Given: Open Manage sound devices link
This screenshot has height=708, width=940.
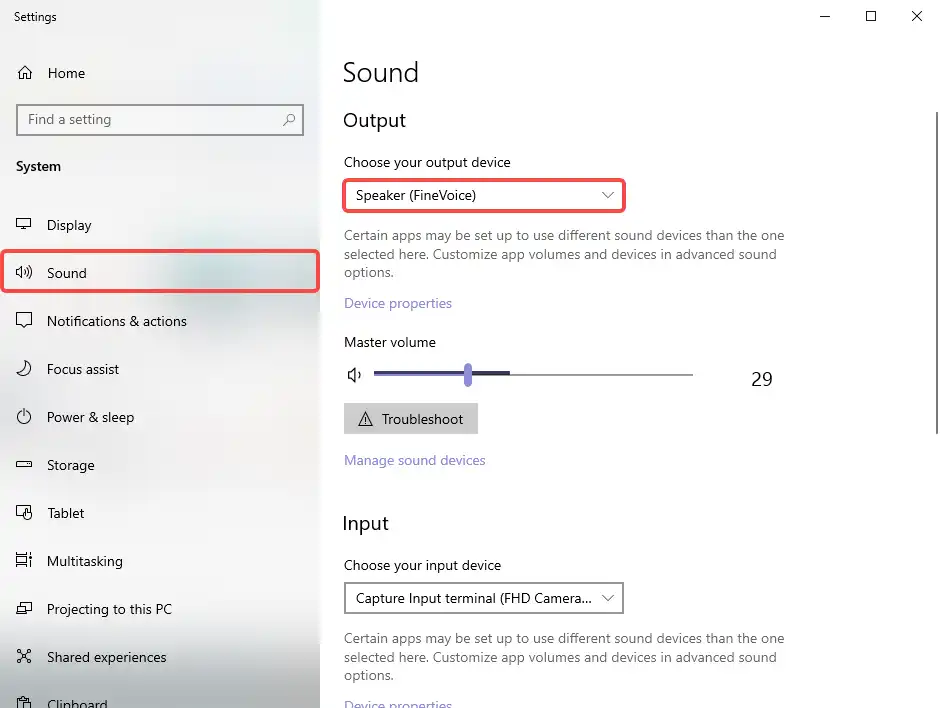Looking at the screenshot, I should 414,460.
